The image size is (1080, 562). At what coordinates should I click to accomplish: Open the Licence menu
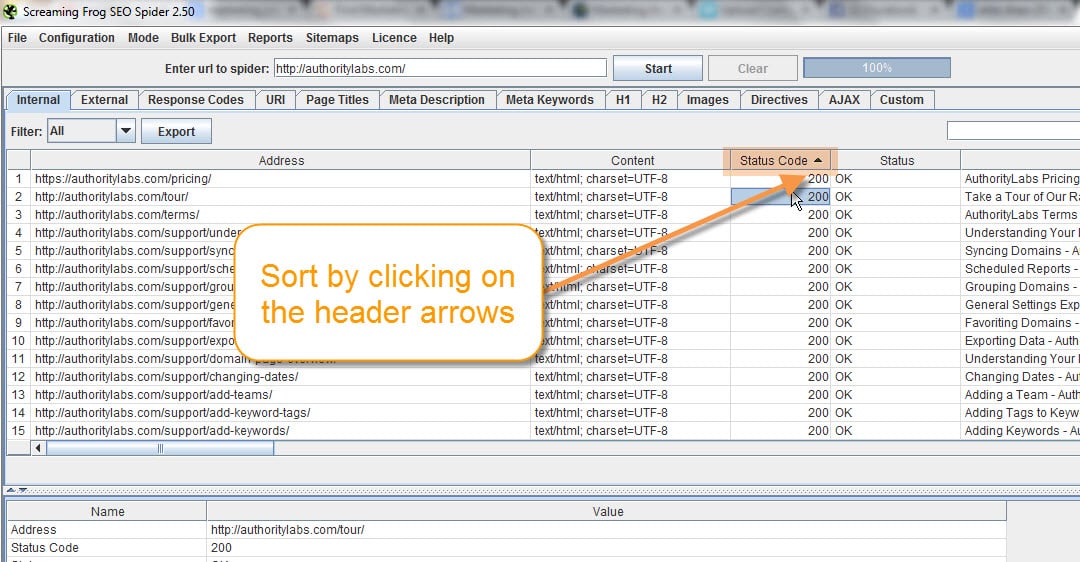click(394, 38)
